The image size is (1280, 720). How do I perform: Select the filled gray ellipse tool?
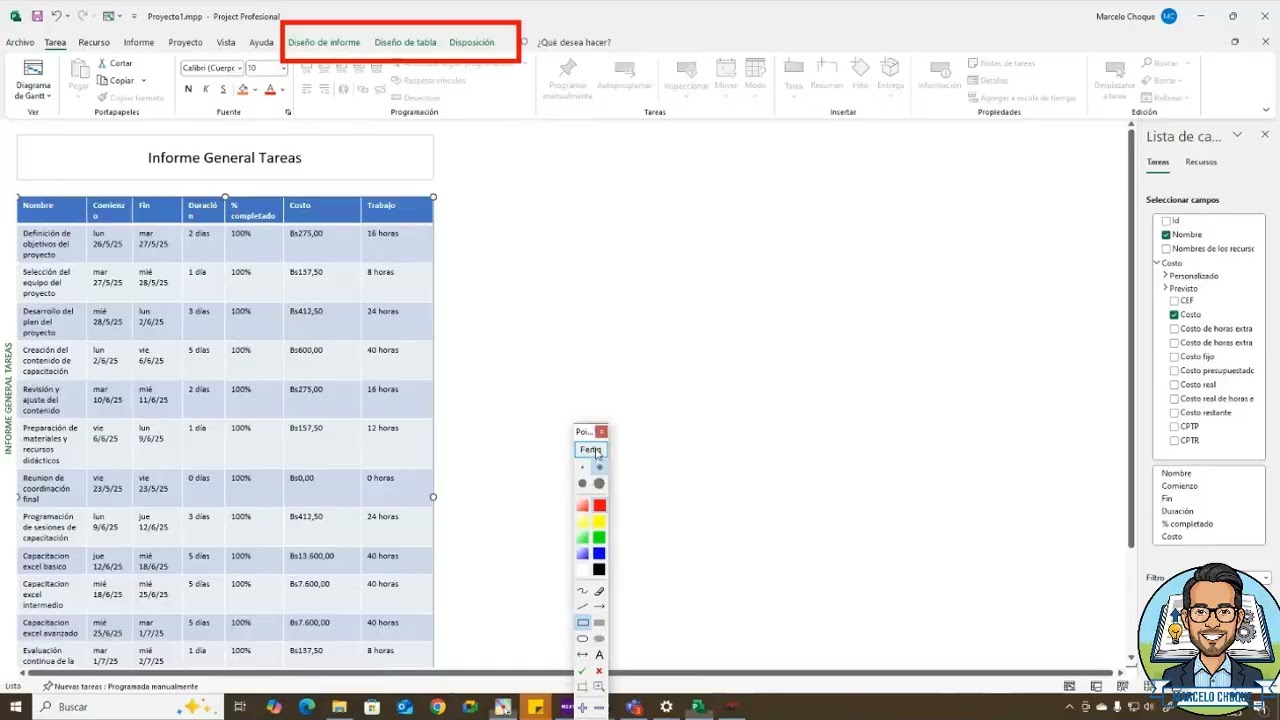[x=599, y=638]
